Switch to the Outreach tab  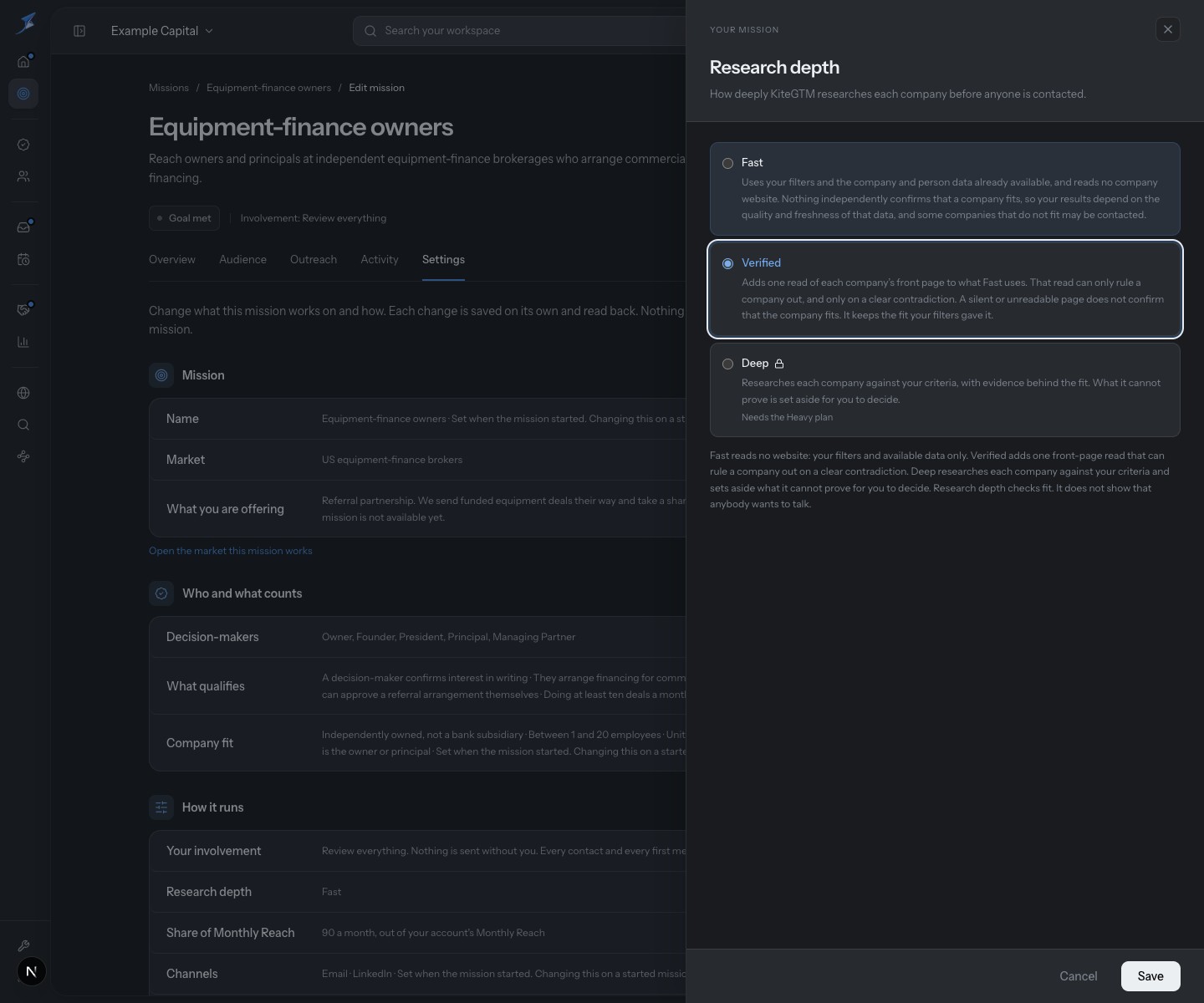pos(314,260)
